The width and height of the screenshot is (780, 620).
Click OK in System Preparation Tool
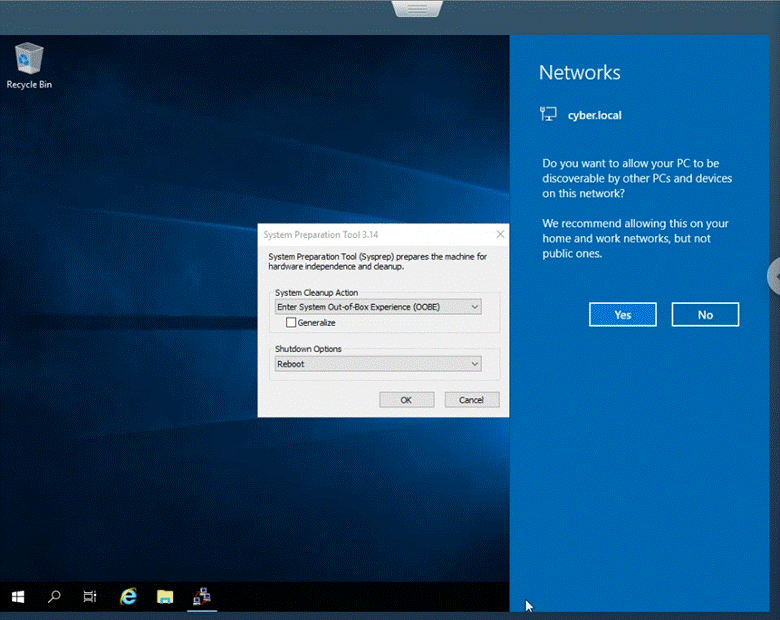coord(406,400)
